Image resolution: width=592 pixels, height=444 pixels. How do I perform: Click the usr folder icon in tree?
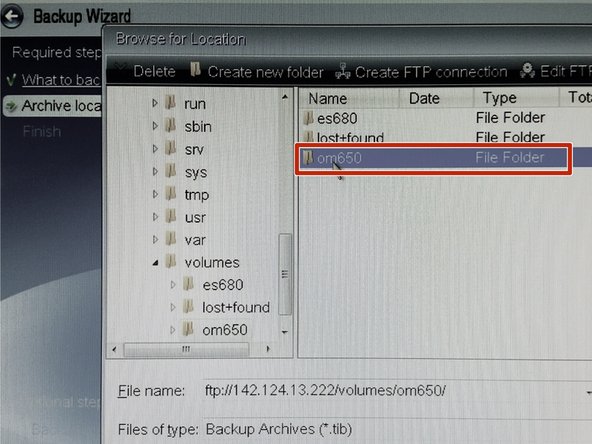pyautogui.click(x=171, y=216)
